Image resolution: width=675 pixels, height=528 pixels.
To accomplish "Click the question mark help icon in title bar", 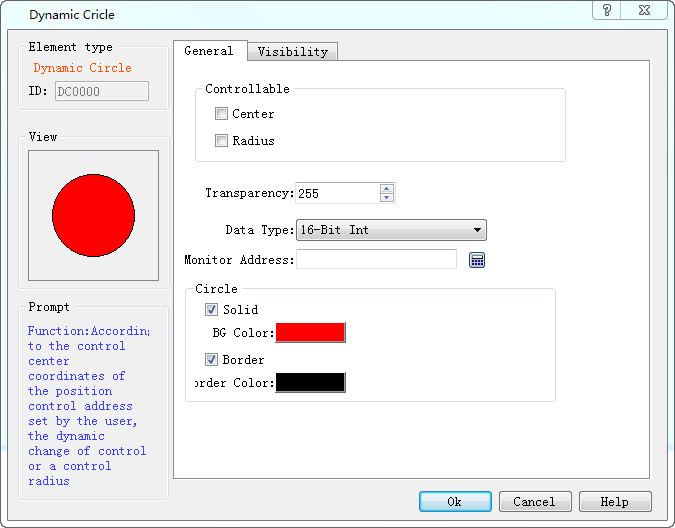I will tap(607, 10).
